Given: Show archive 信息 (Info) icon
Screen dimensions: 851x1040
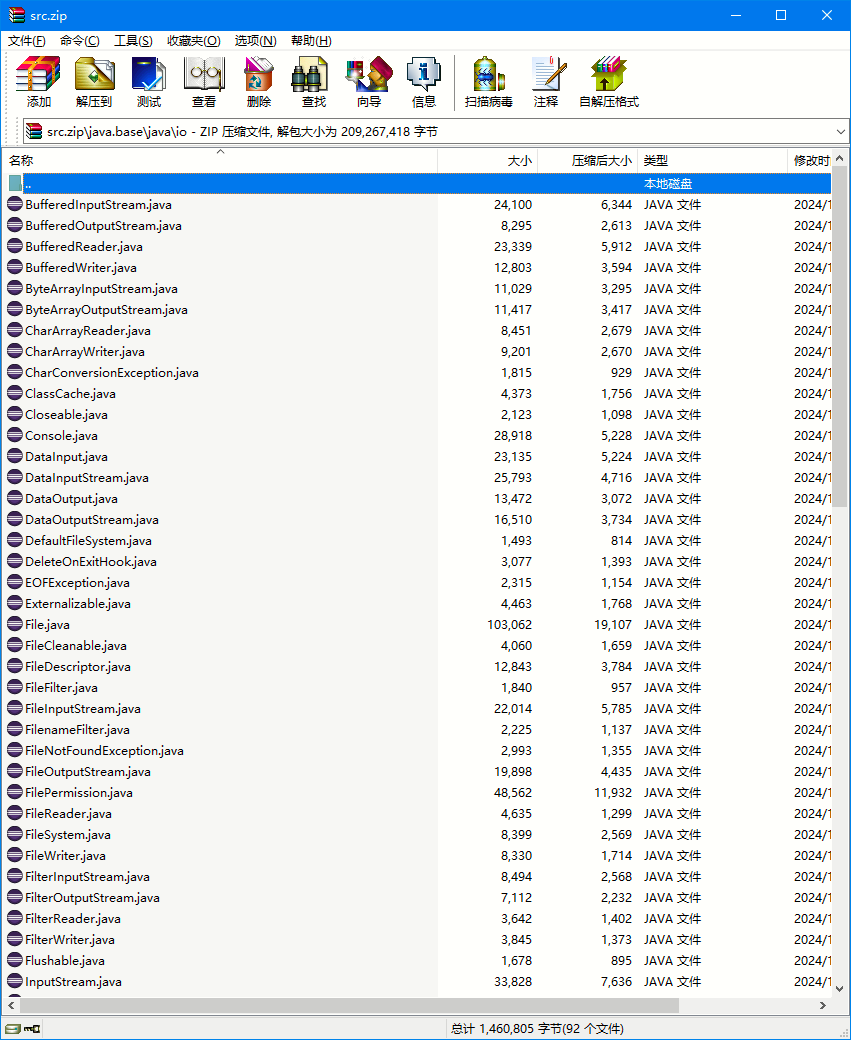Looking at the screenshot, I should [x=424, y=82].
